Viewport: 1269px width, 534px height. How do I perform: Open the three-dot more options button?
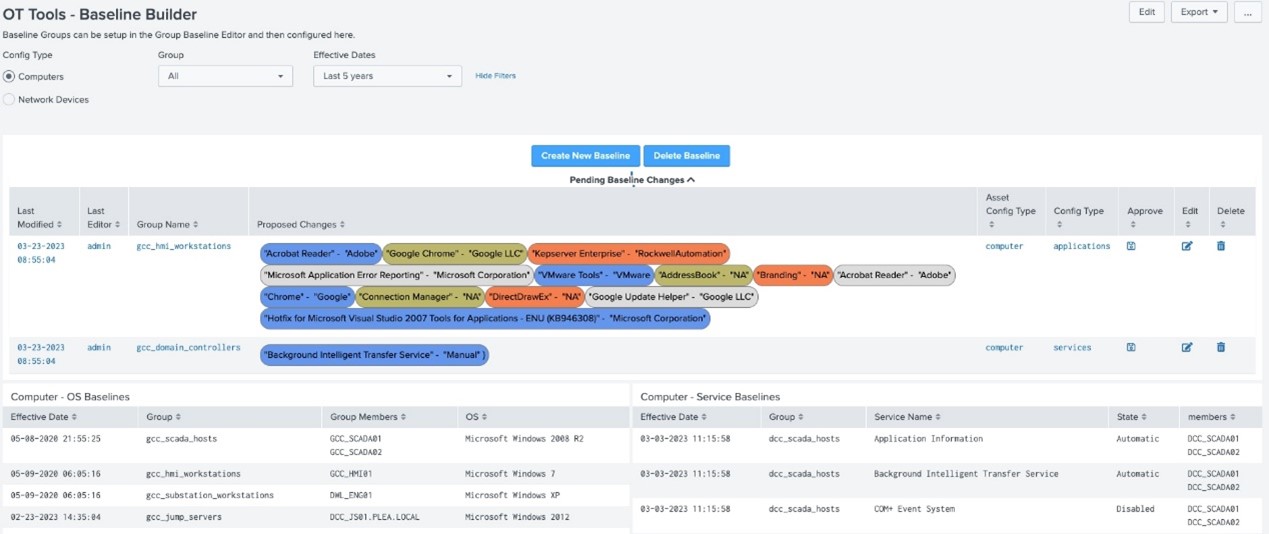click(1247, 12)
